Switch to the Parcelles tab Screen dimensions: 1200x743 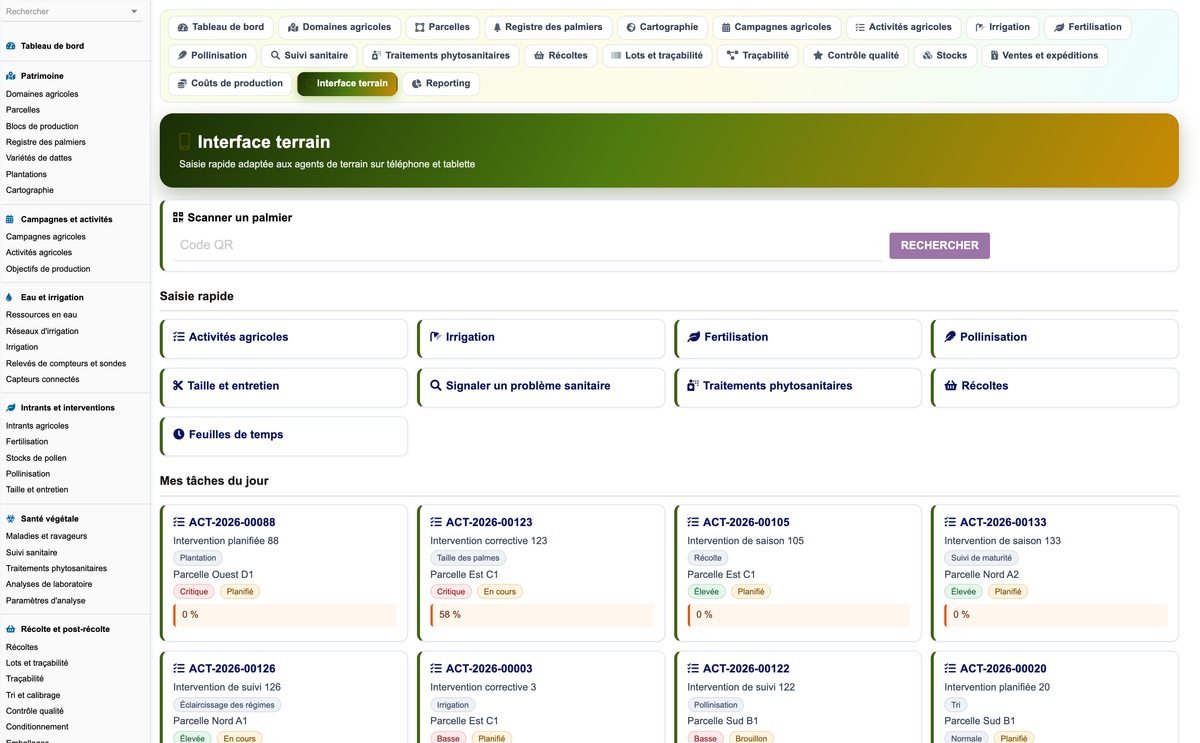(x=442, y=27)
